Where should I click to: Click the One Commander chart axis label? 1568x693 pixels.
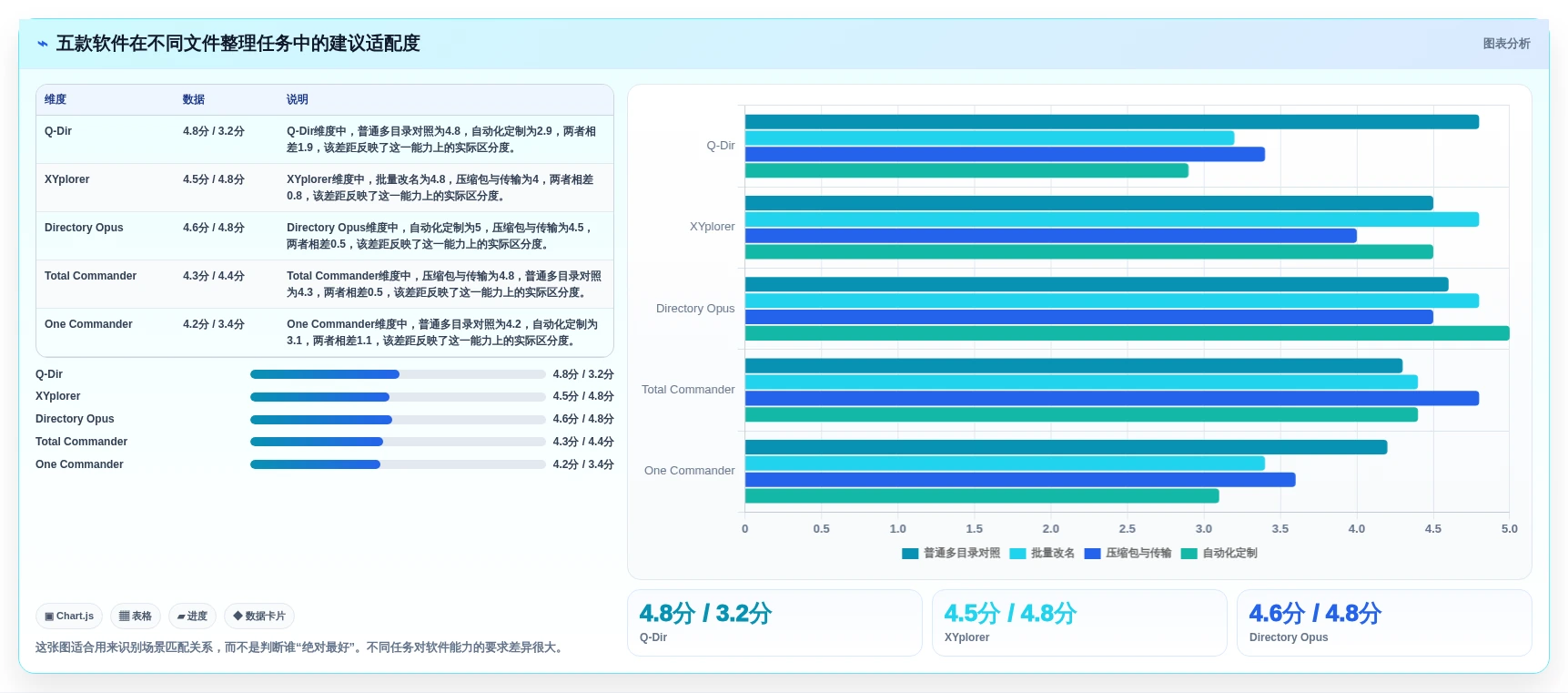coord(690,471)
